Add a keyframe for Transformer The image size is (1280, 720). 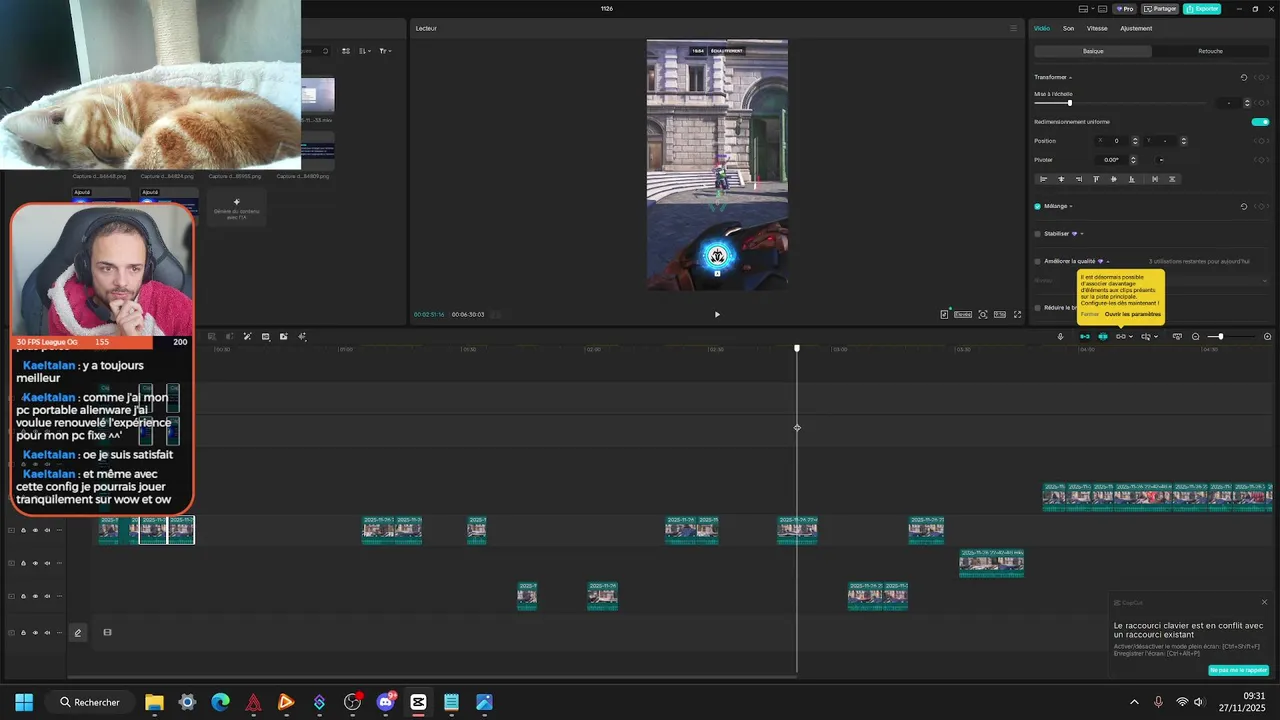pos(1263,77)
